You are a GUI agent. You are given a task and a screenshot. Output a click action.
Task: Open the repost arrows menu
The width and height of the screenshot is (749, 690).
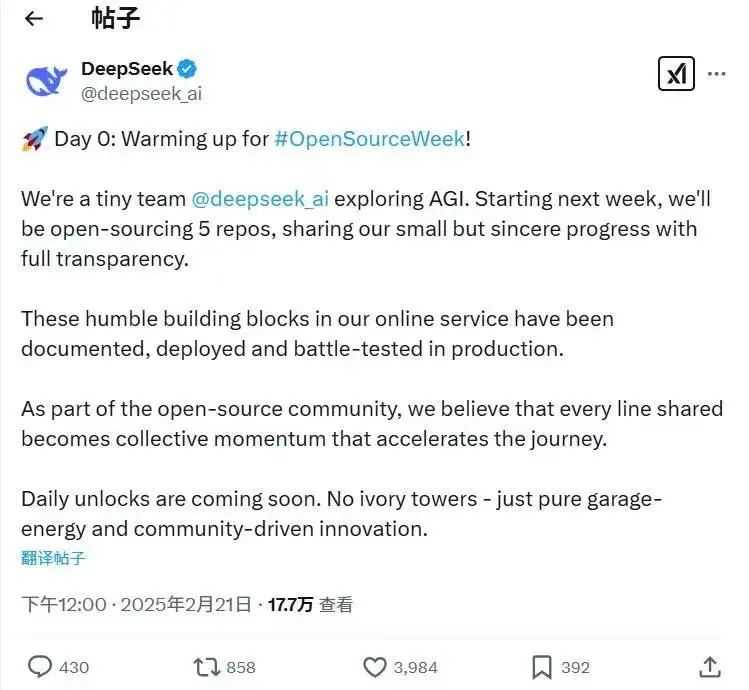point(204,666)
